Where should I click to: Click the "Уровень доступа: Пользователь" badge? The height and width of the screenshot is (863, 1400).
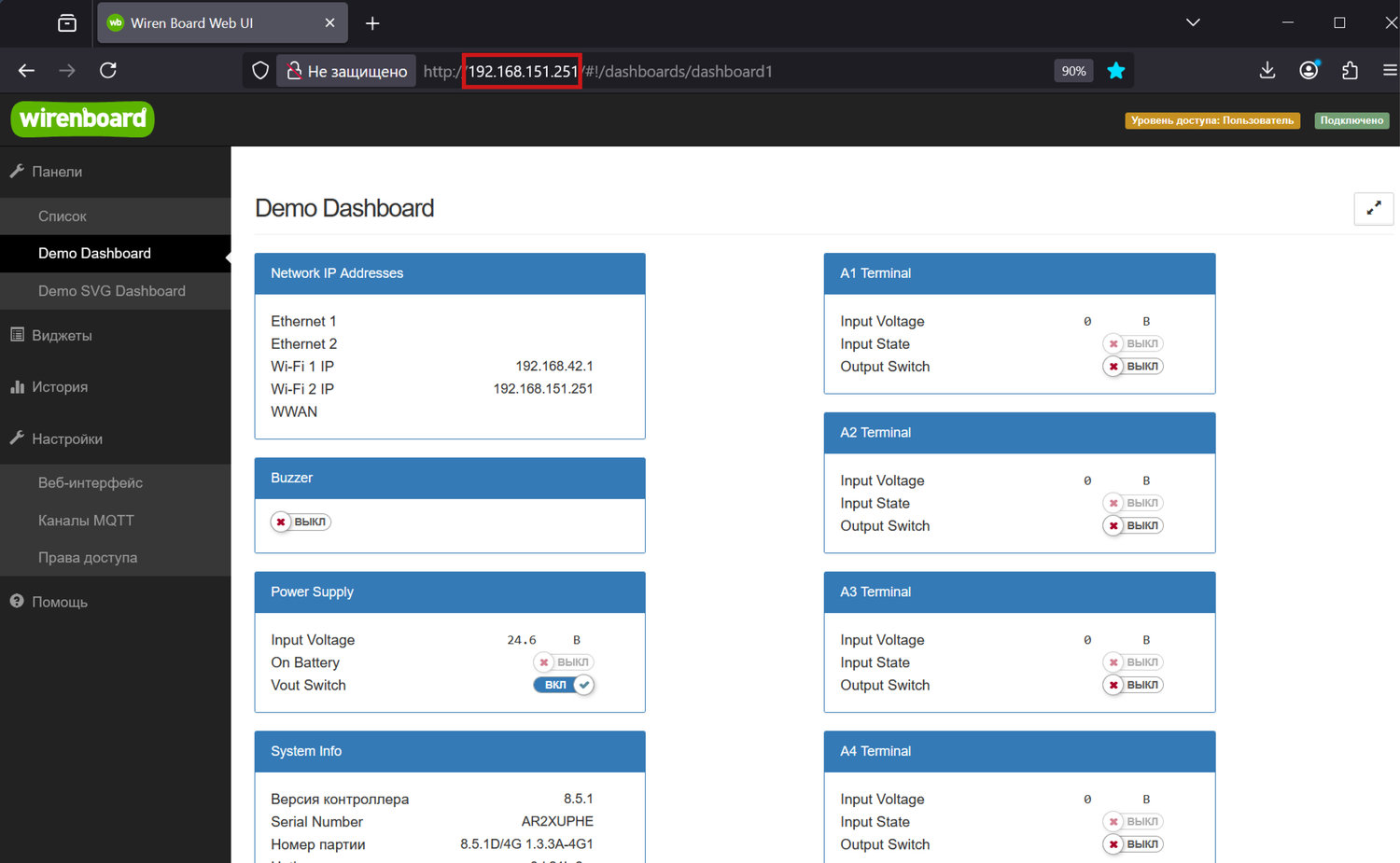1212,120
